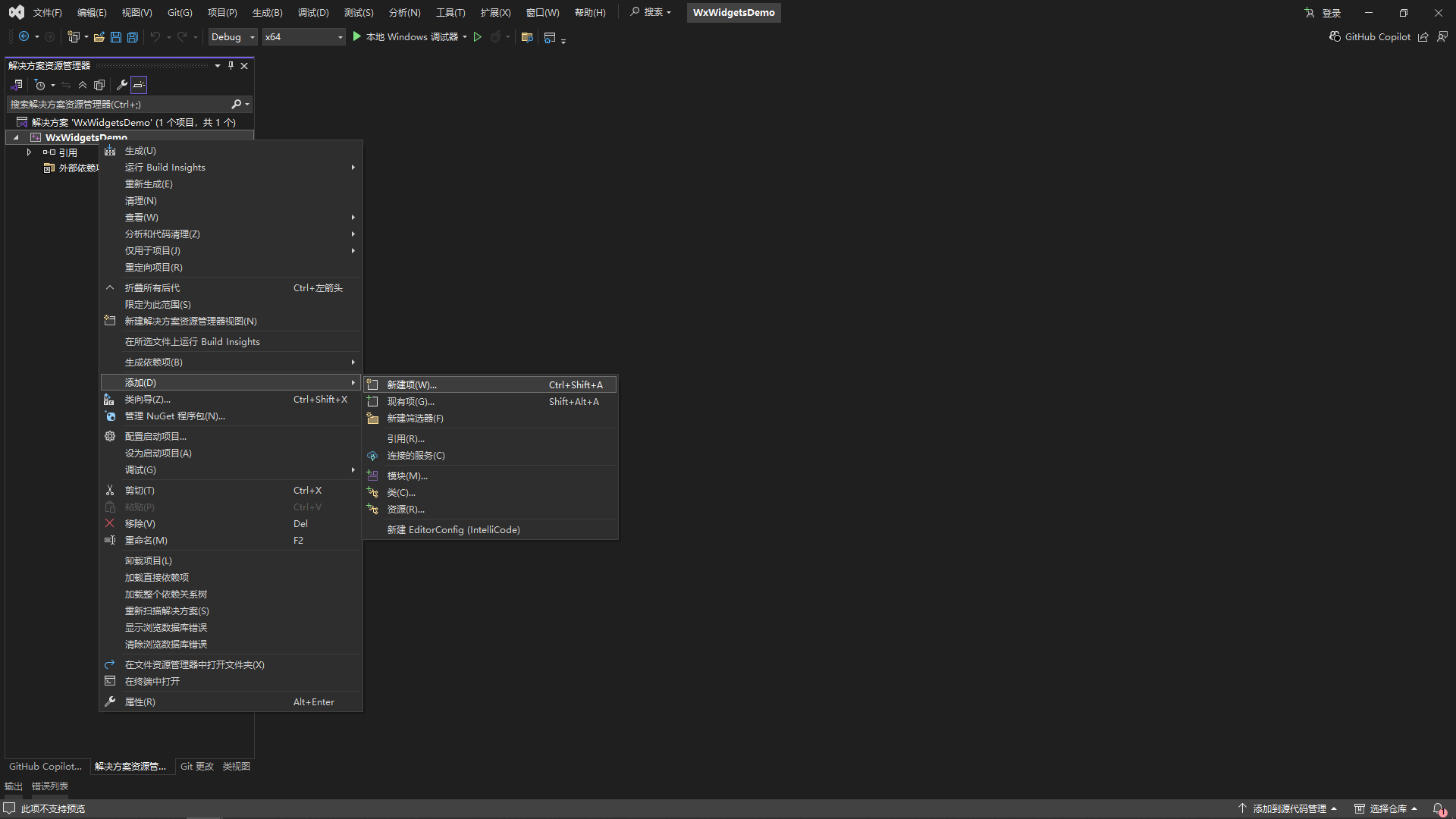Select 新建项(W)... from submenu

(412, 385)
